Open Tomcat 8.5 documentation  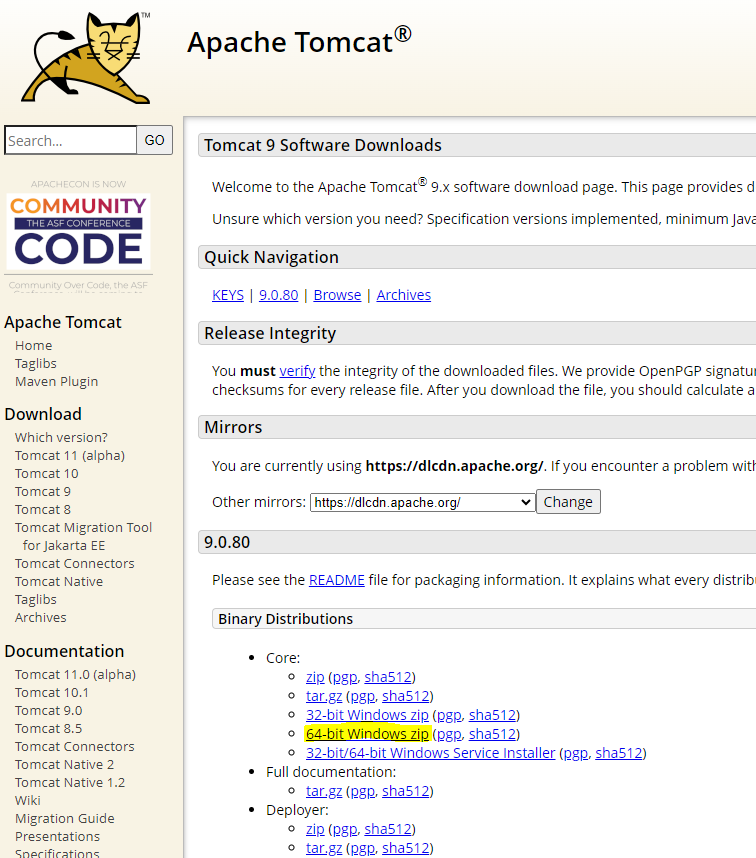[x=48, y=729]
